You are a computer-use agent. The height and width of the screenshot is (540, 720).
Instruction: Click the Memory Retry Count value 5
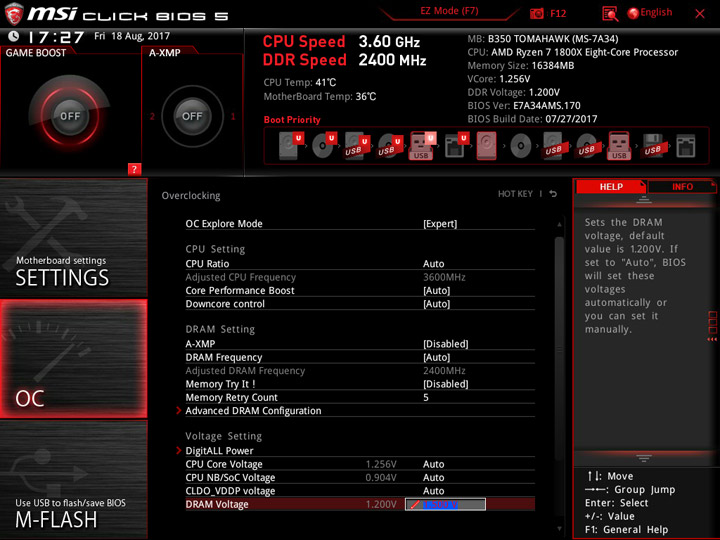coord(426,397)
